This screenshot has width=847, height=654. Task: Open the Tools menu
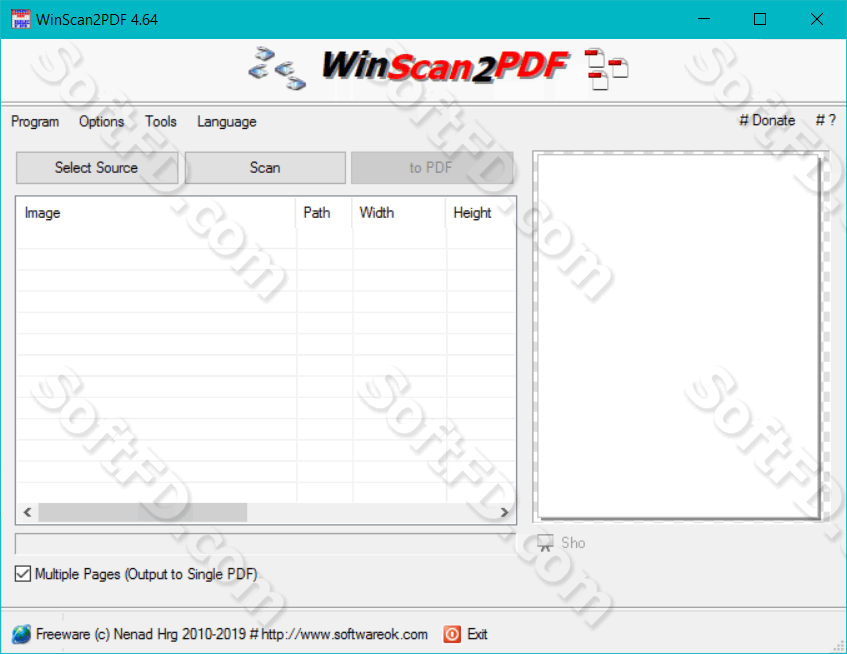click(160, 122)
